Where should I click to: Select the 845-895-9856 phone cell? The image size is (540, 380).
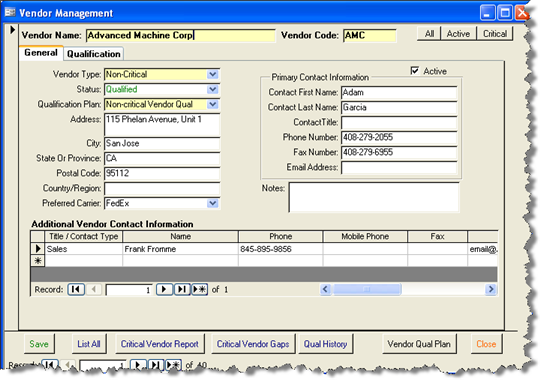tap(280, 249)
